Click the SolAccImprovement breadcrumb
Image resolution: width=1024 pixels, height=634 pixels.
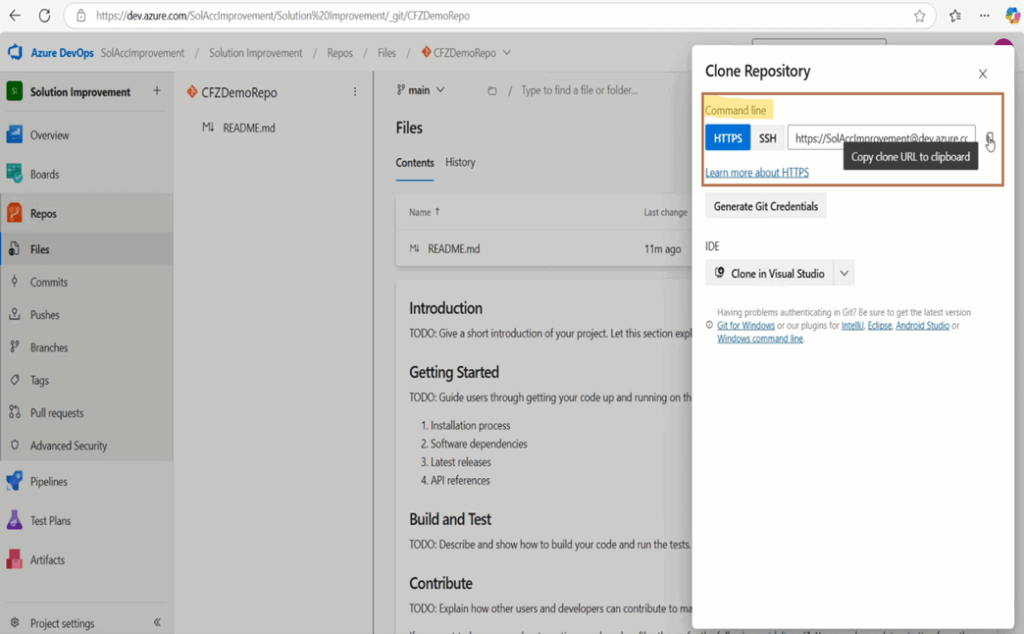click(142, 53)
